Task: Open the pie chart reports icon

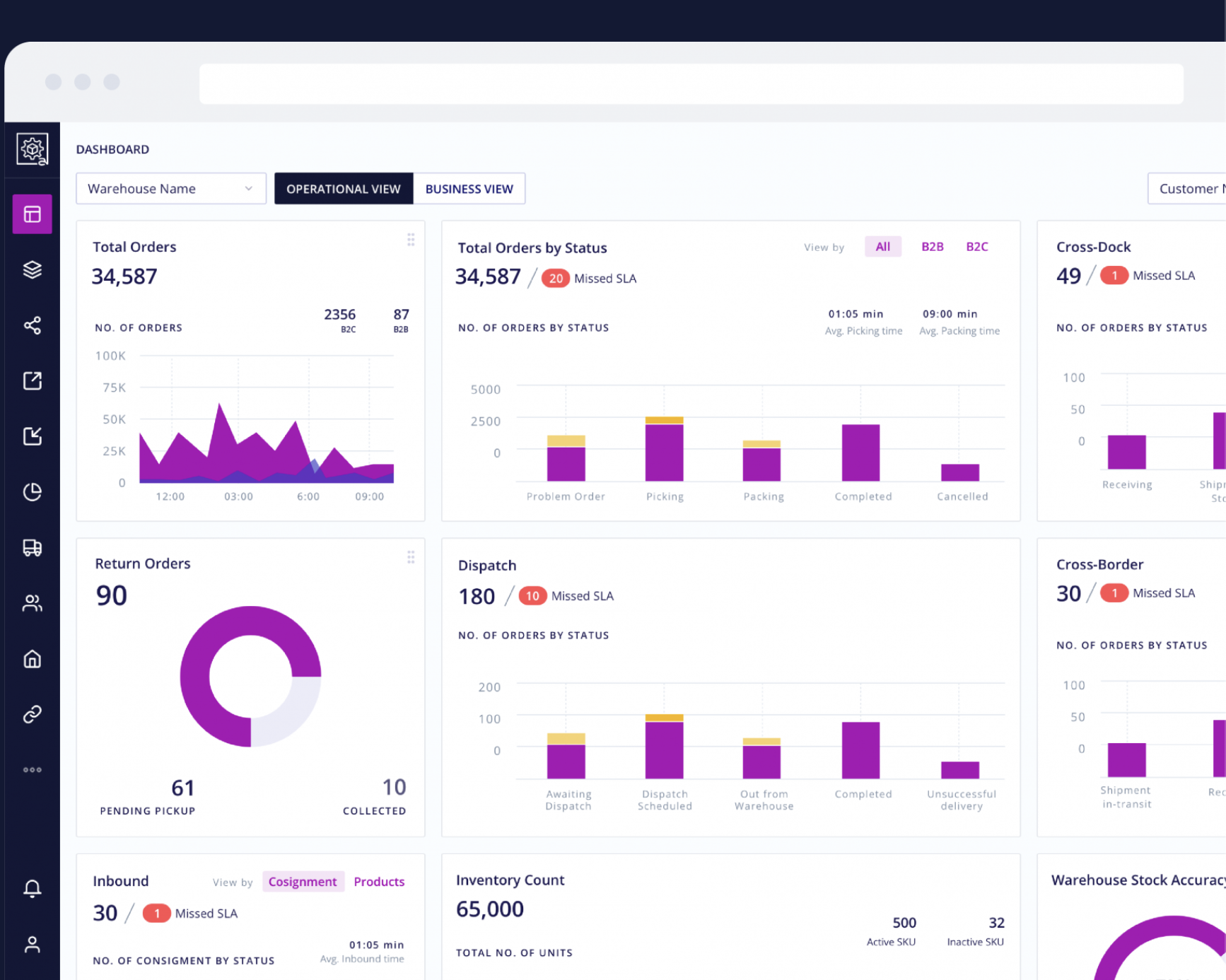Action: coord(33,491)
